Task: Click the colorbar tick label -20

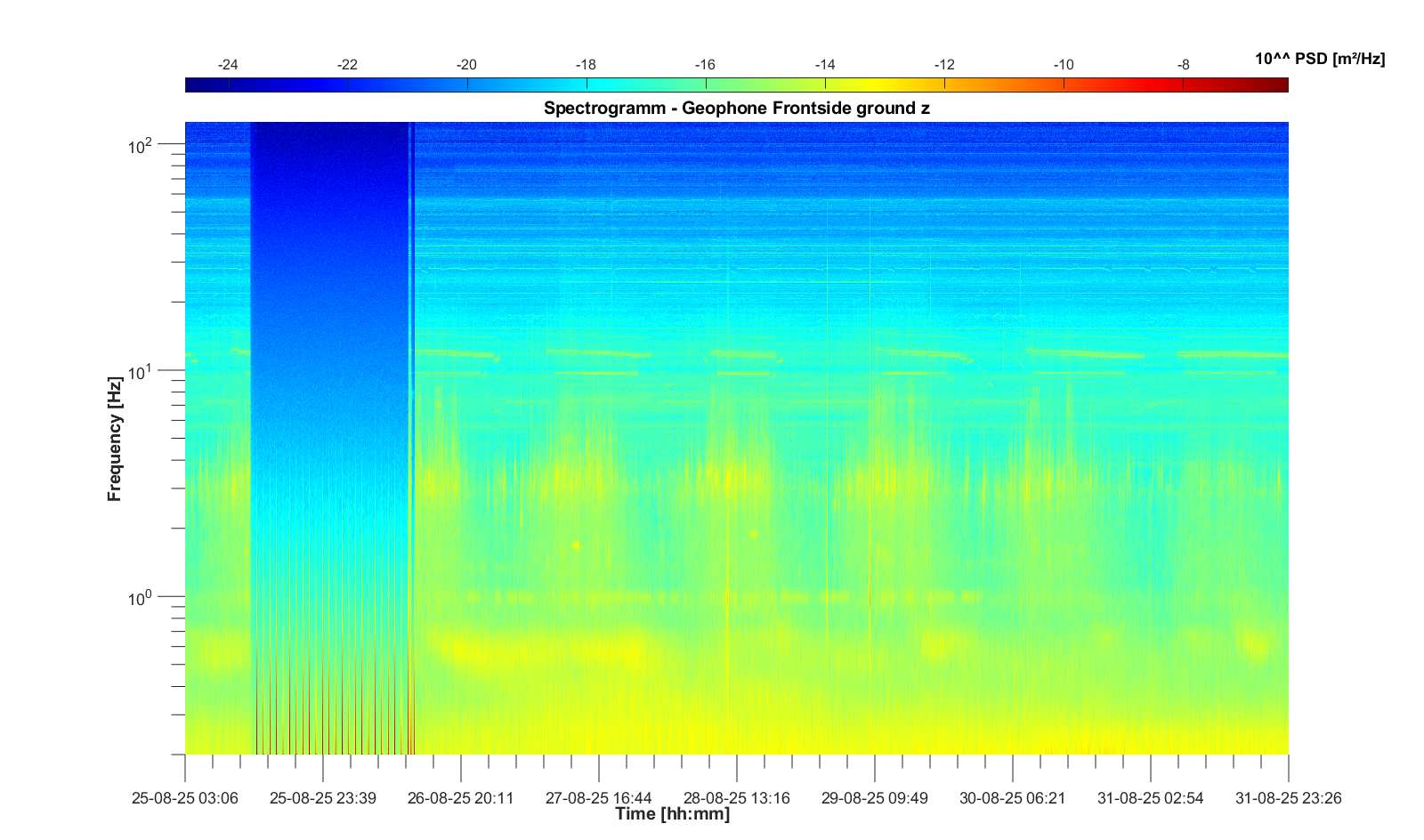Action: click(466, 65)
